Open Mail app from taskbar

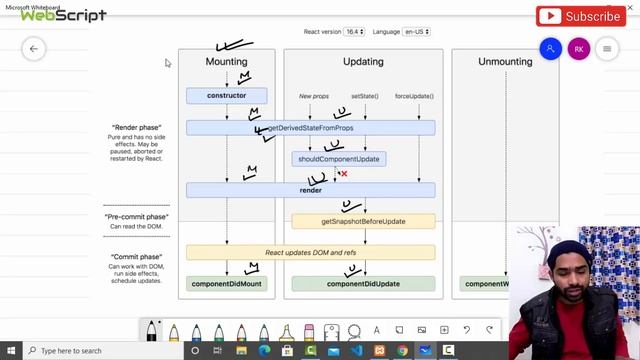333,351
